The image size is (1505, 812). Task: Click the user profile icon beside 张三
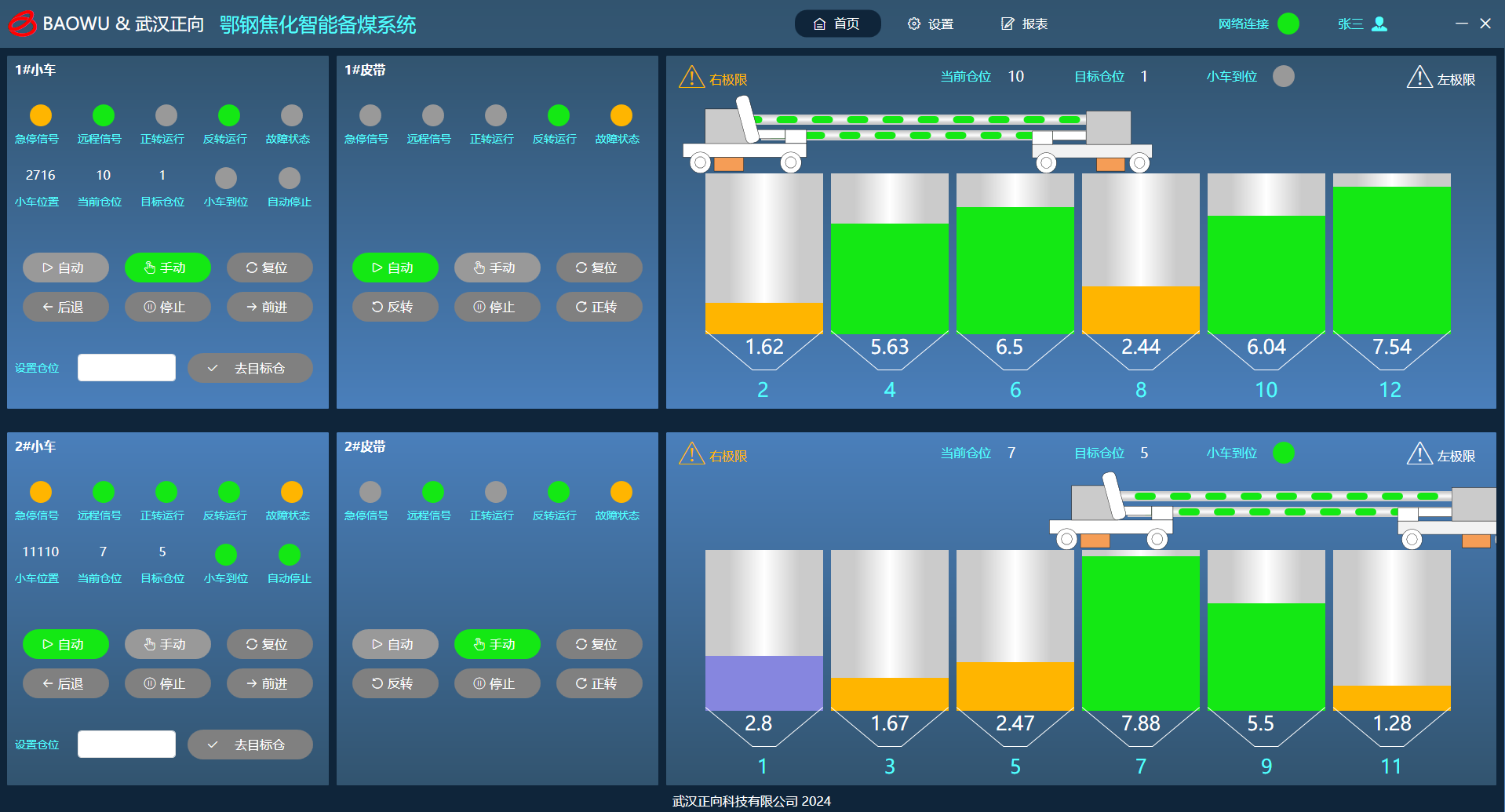point(1379,24)
